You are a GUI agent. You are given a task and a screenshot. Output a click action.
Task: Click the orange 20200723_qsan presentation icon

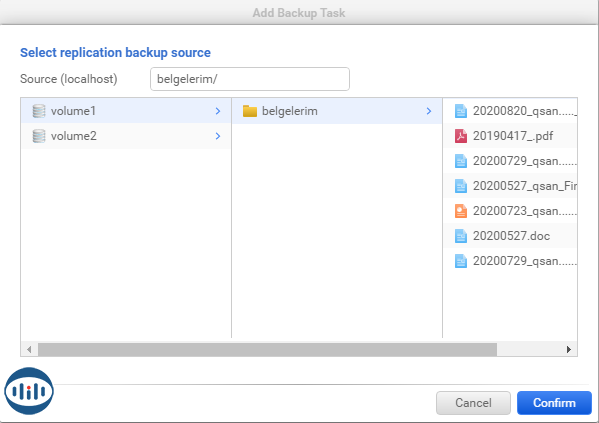(x=461, y=211)
